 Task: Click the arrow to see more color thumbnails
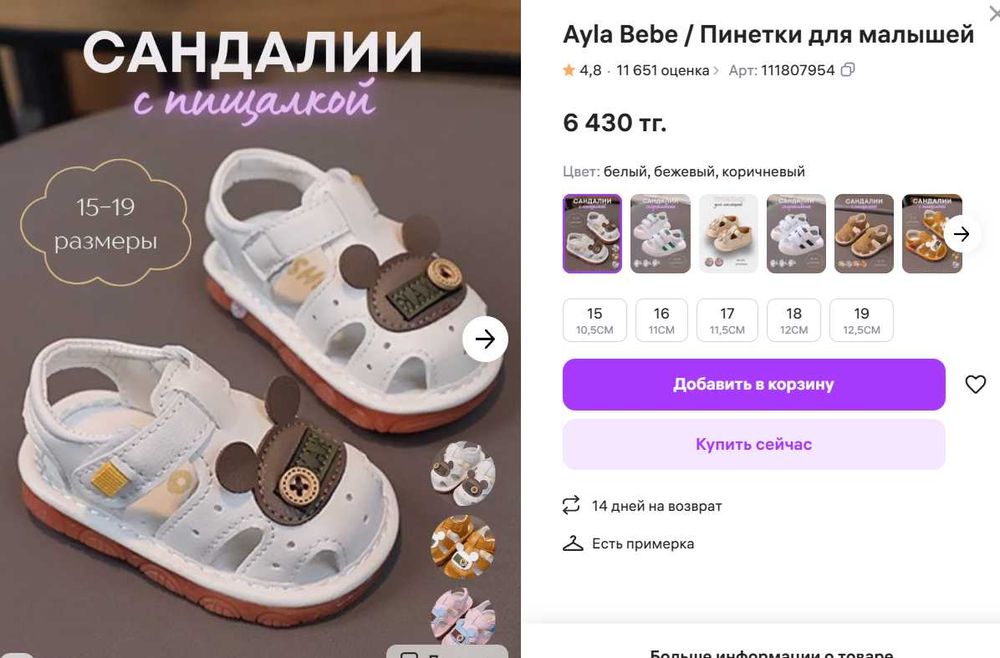point(961,234)
